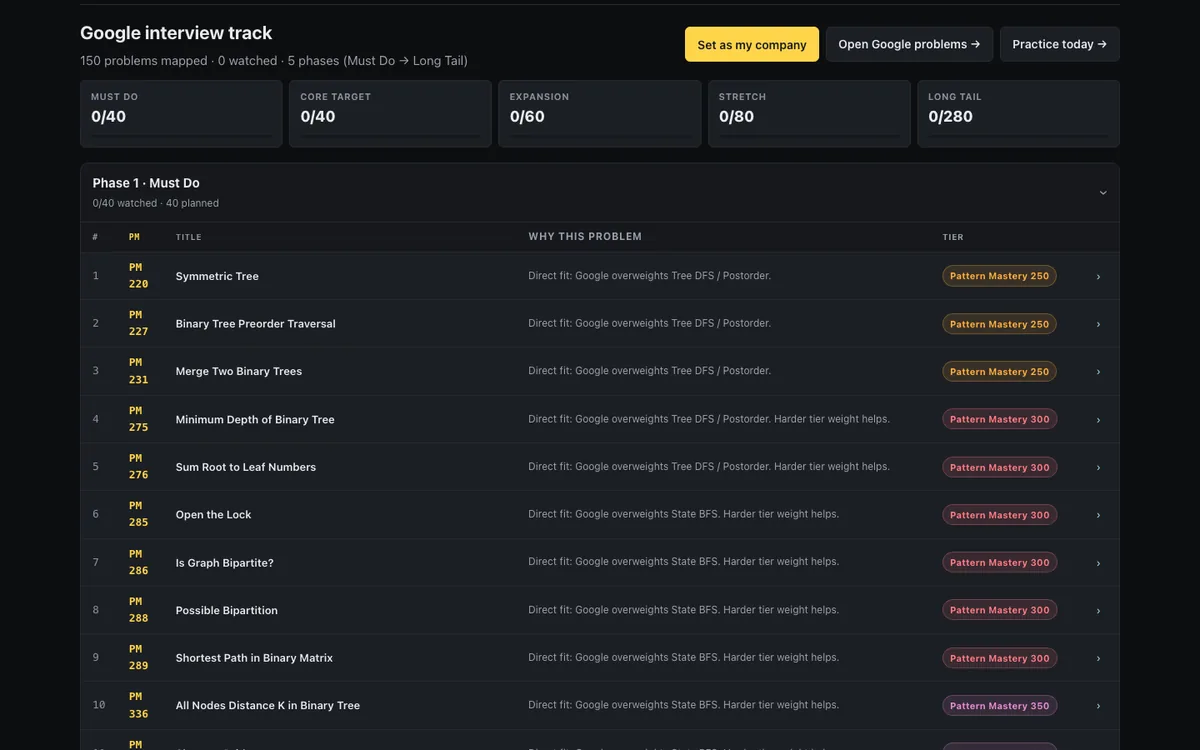Open row chevron for Is Graph Bipartite?
Viewport: 1200px width, 750px height.
tap(1098, 563)
